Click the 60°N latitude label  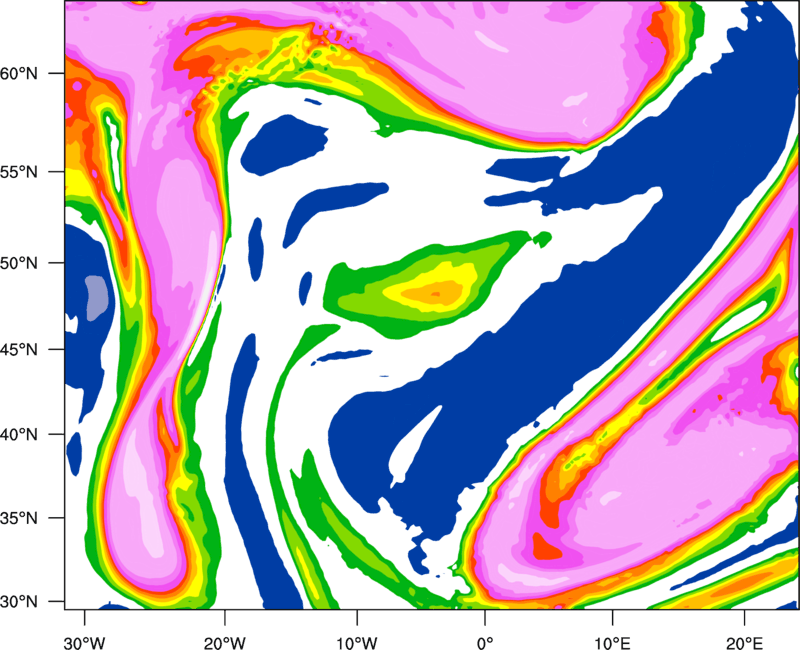pyautogui.click(x=19, y=74)
